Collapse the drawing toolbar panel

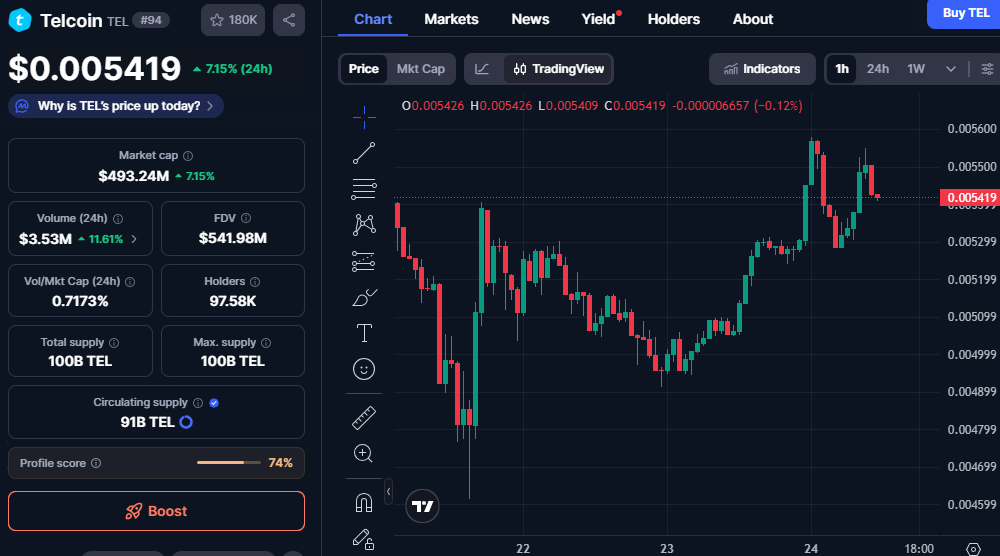[388, 491]
